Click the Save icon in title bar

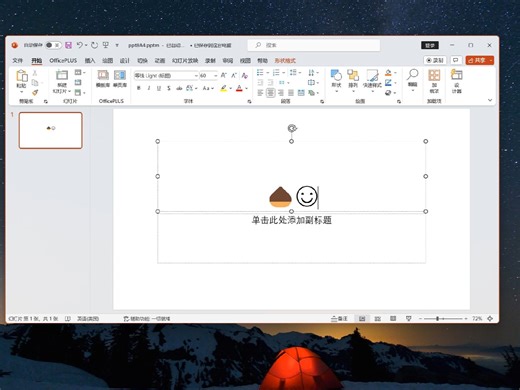[x=68, y=45]
